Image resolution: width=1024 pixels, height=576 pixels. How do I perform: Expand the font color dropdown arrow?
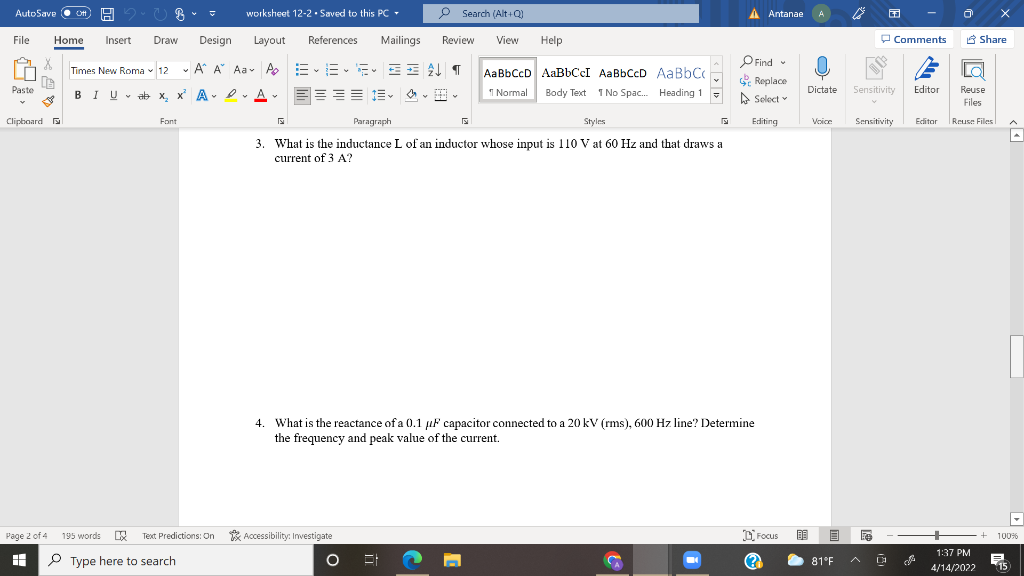274,95
